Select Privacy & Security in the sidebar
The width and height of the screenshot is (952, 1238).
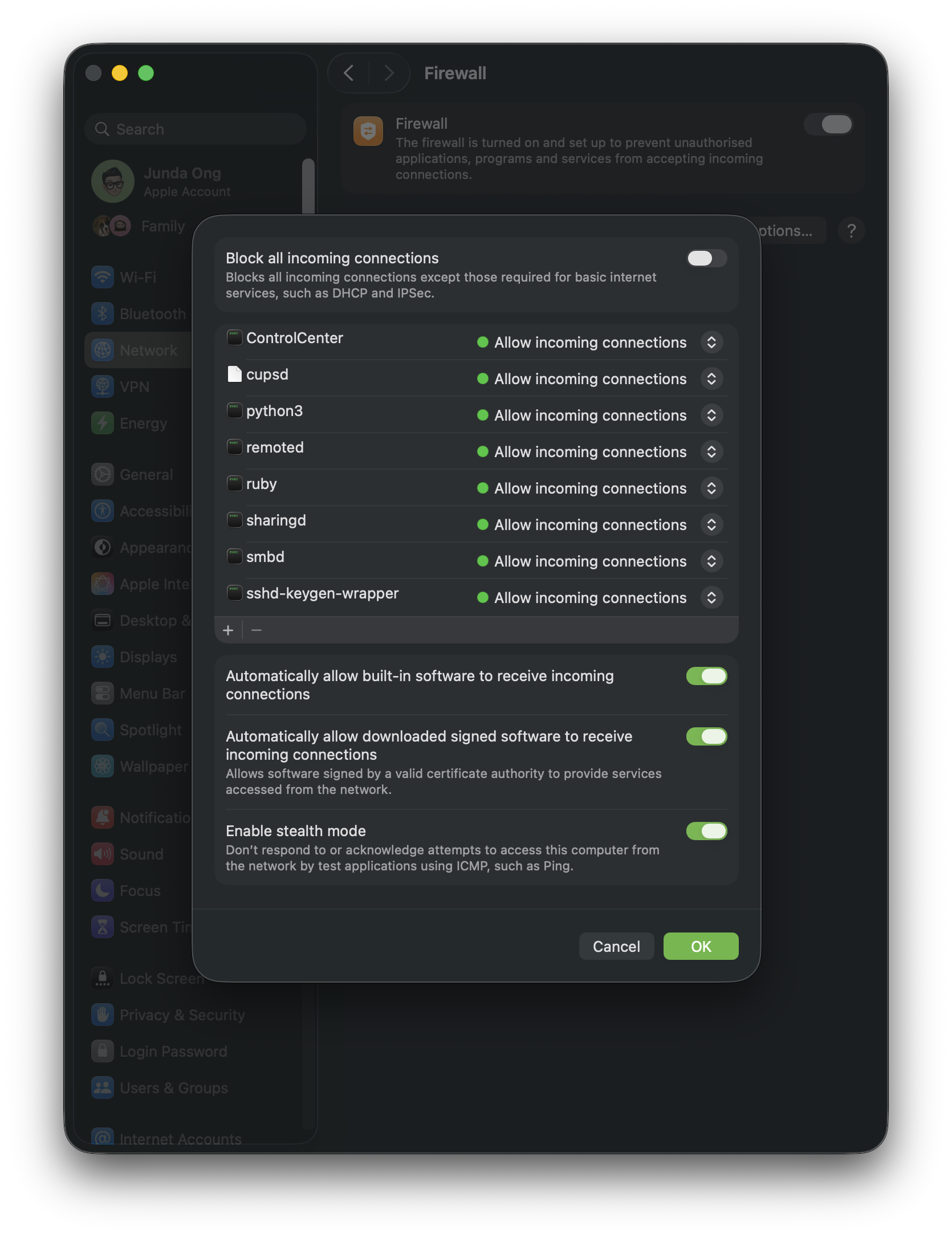[x=182, y=1015]
